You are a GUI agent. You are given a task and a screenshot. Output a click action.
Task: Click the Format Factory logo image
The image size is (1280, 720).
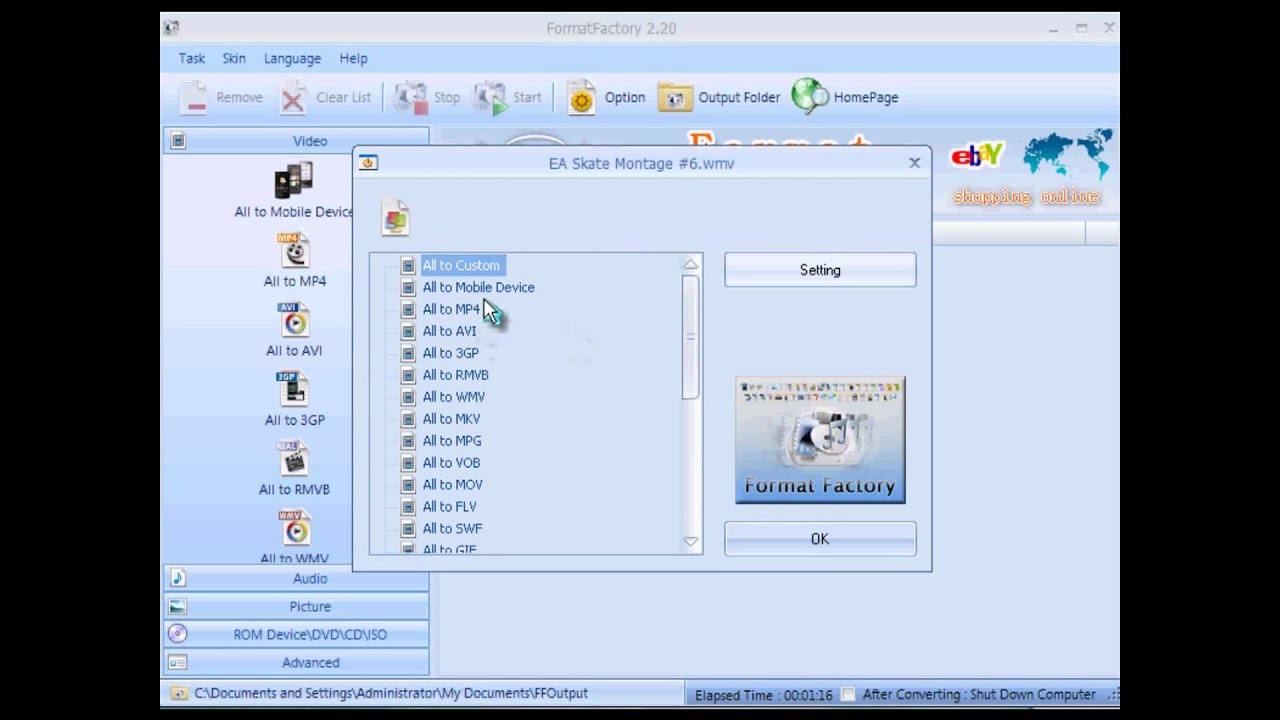(x=820, y=440)
